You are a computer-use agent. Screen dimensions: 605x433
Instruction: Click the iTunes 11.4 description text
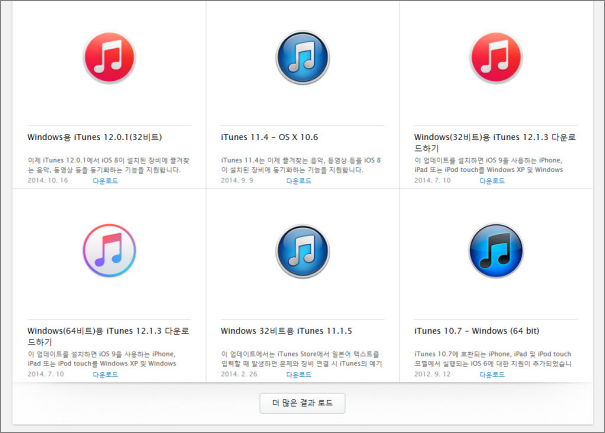point(301,165)
